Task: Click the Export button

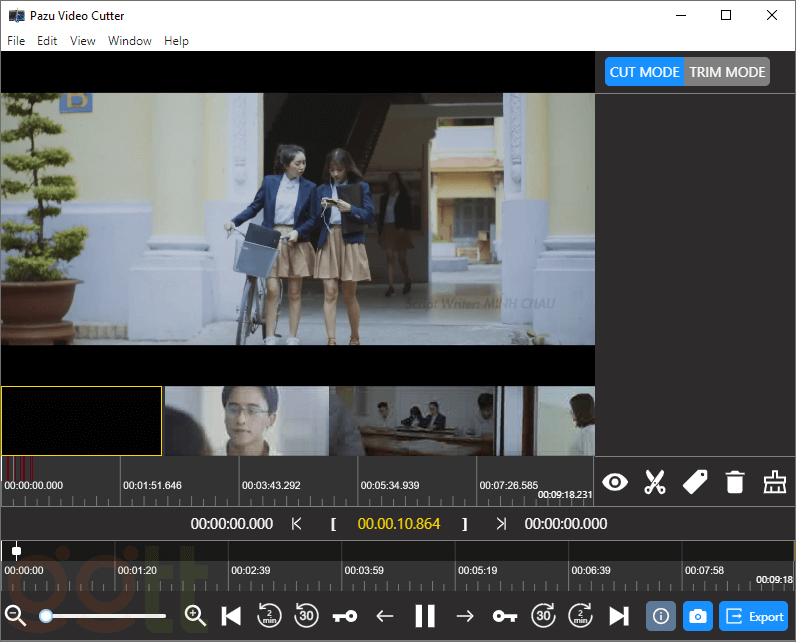Action: [x=753, y=616]
